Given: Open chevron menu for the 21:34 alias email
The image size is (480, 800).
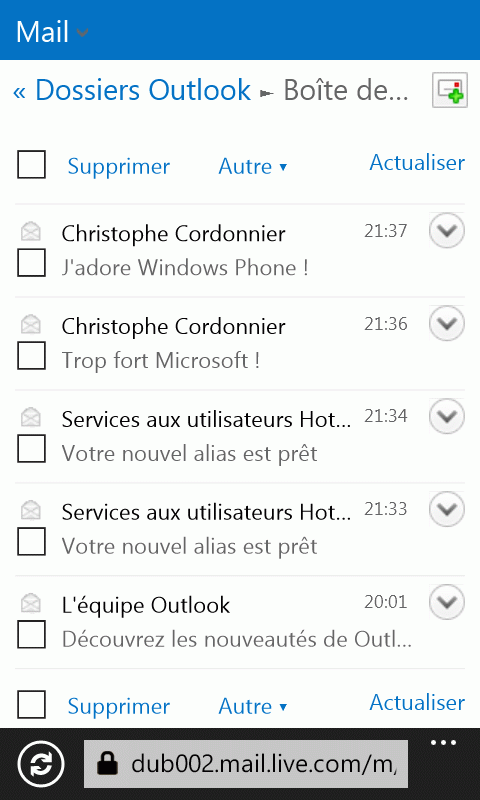Looking at the screenshot, I should pos(447,417).
